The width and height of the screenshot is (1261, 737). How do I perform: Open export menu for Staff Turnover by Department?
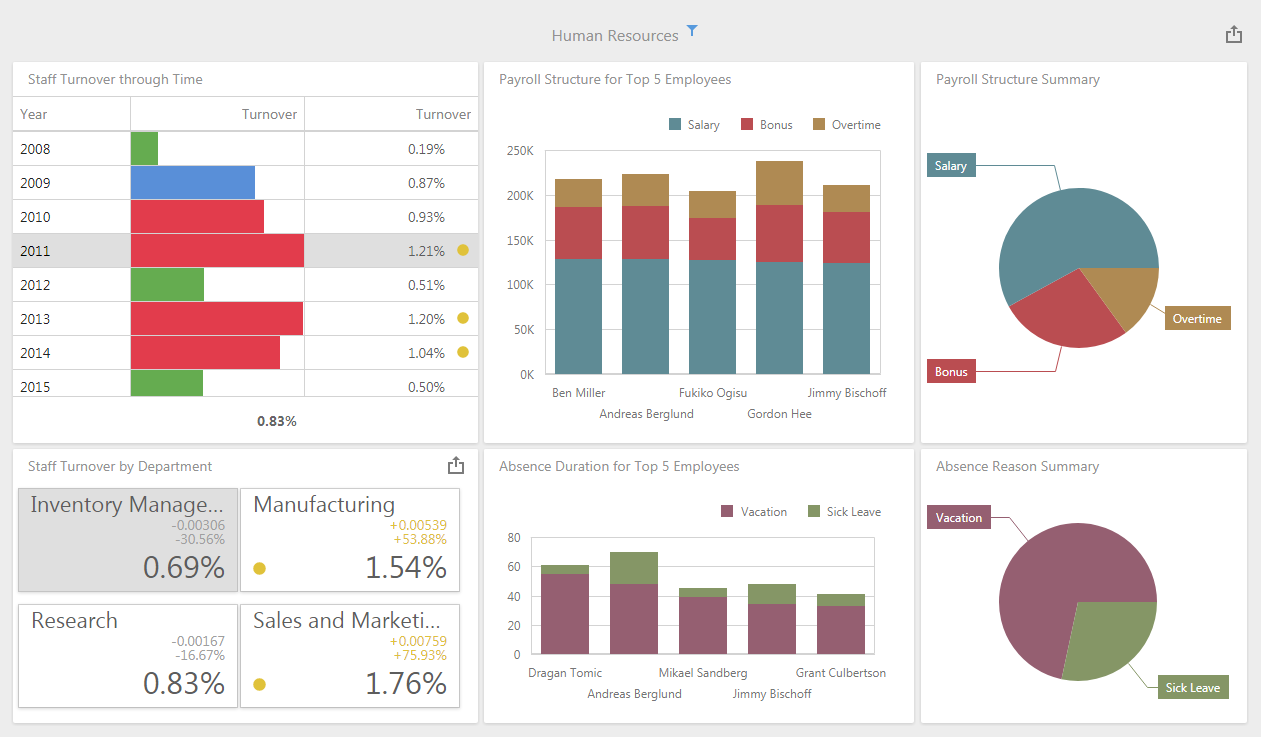pyautogui.click(x=456, y=466)
